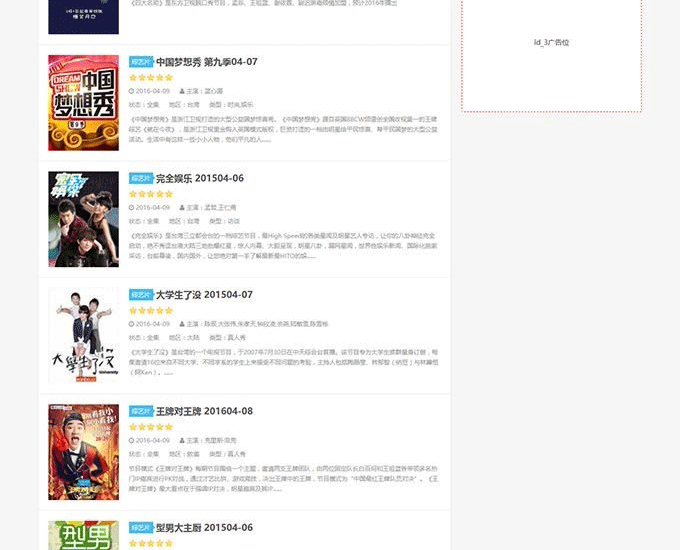Click the ld_3广告位 ad placeholder box
This screenshot has width=680, height=550.
(551, 56)
